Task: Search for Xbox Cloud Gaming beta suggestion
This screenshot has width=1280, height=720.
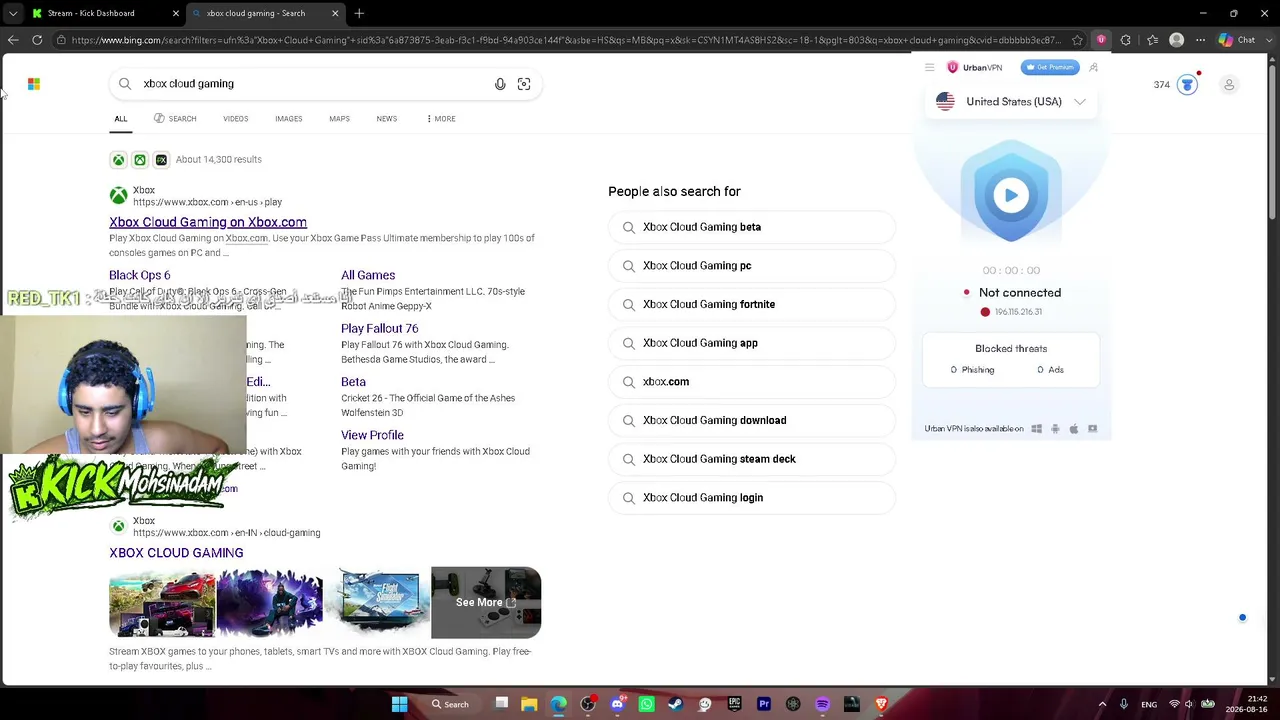Action: point(752,227)
